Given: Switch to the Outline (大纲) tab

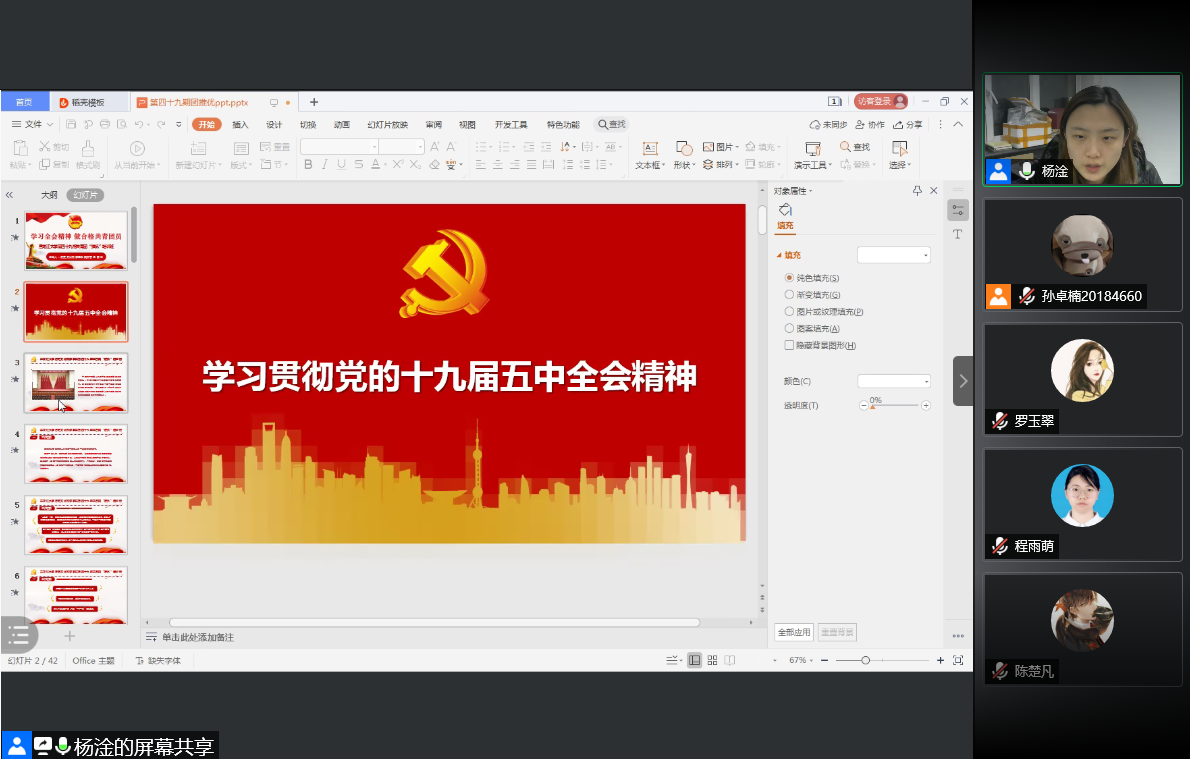Looking at the screenshot, I should (x=49, y=195).
